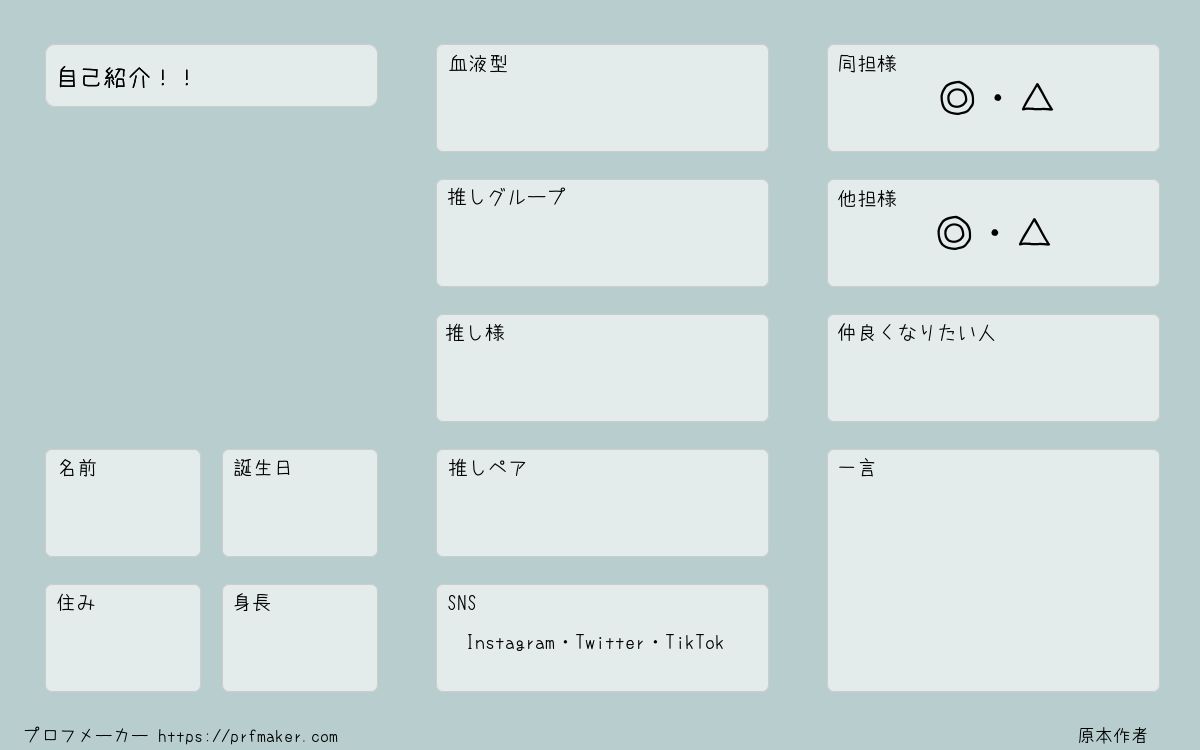This screenshot has width=1200, height=750.
Task: Select the double circle in 他担様 box
Action: click(954, 233)
